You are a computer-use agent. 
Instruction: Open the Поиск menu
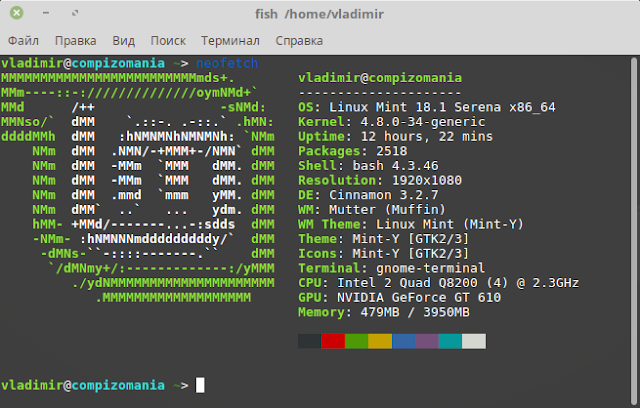(x=168, y=41)
